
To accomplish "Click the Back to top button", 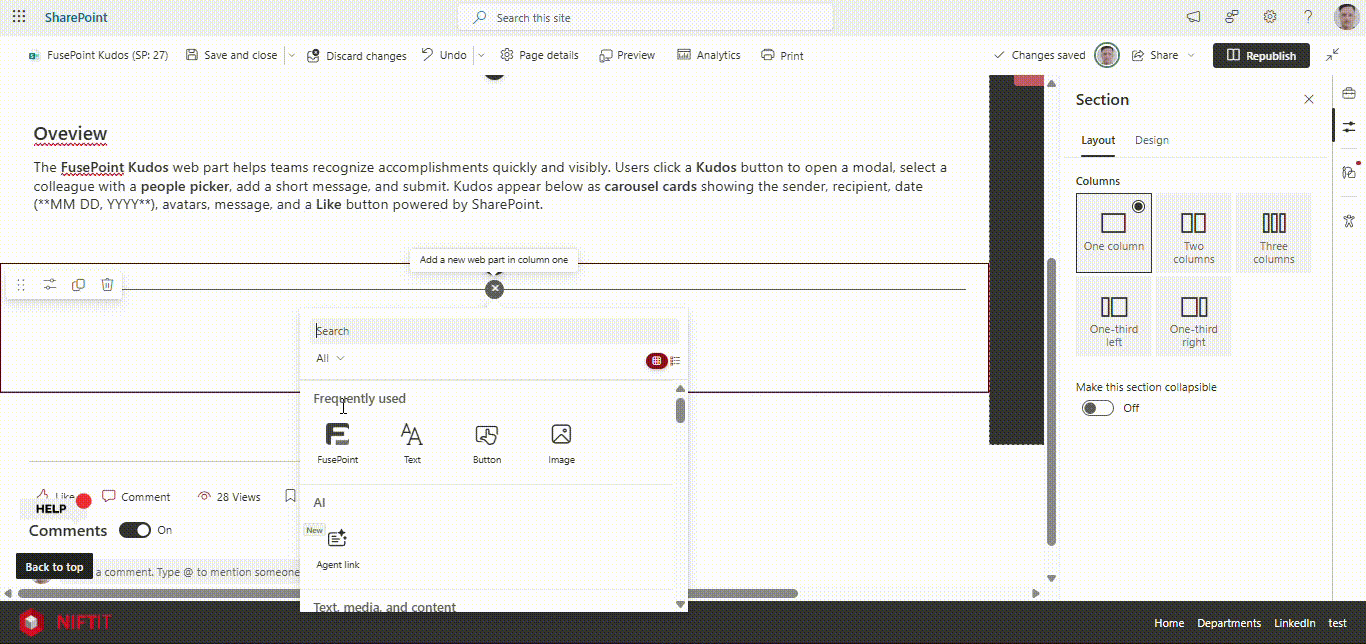I will [x=54, y=567].
